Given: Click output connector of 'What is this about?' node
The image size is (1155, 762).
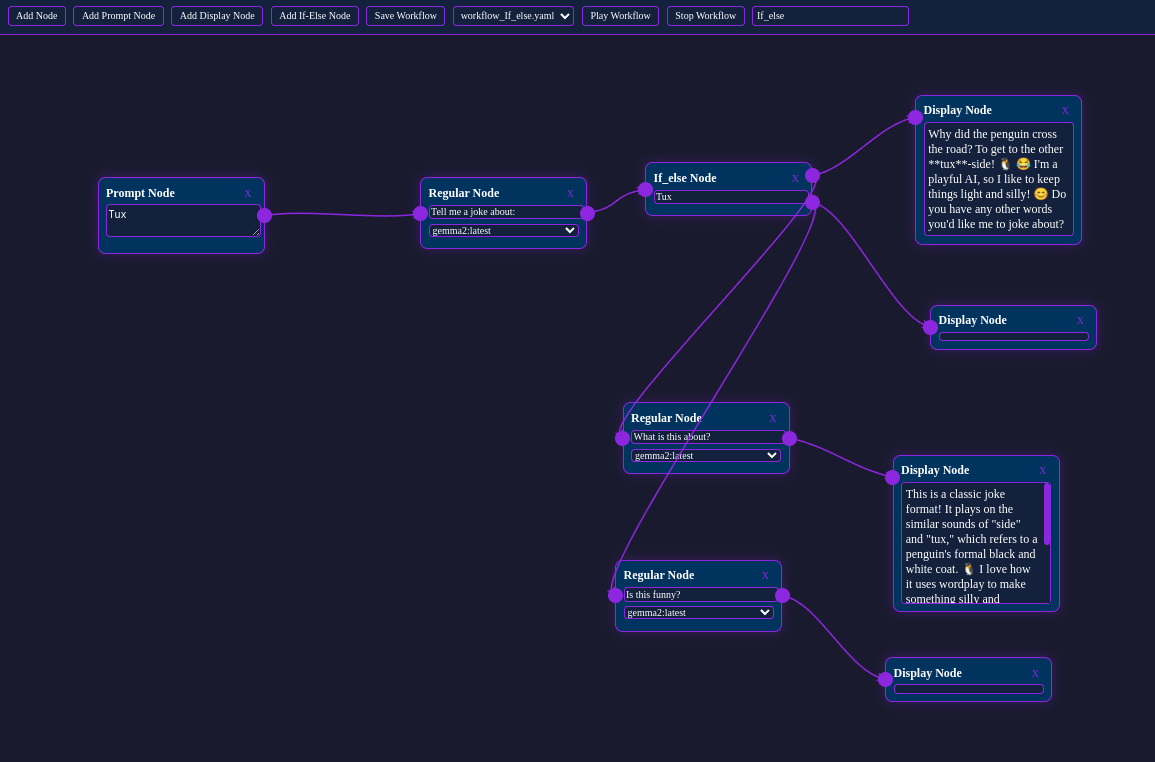Looking at the screenshot, I should click(x=790, y=438).
